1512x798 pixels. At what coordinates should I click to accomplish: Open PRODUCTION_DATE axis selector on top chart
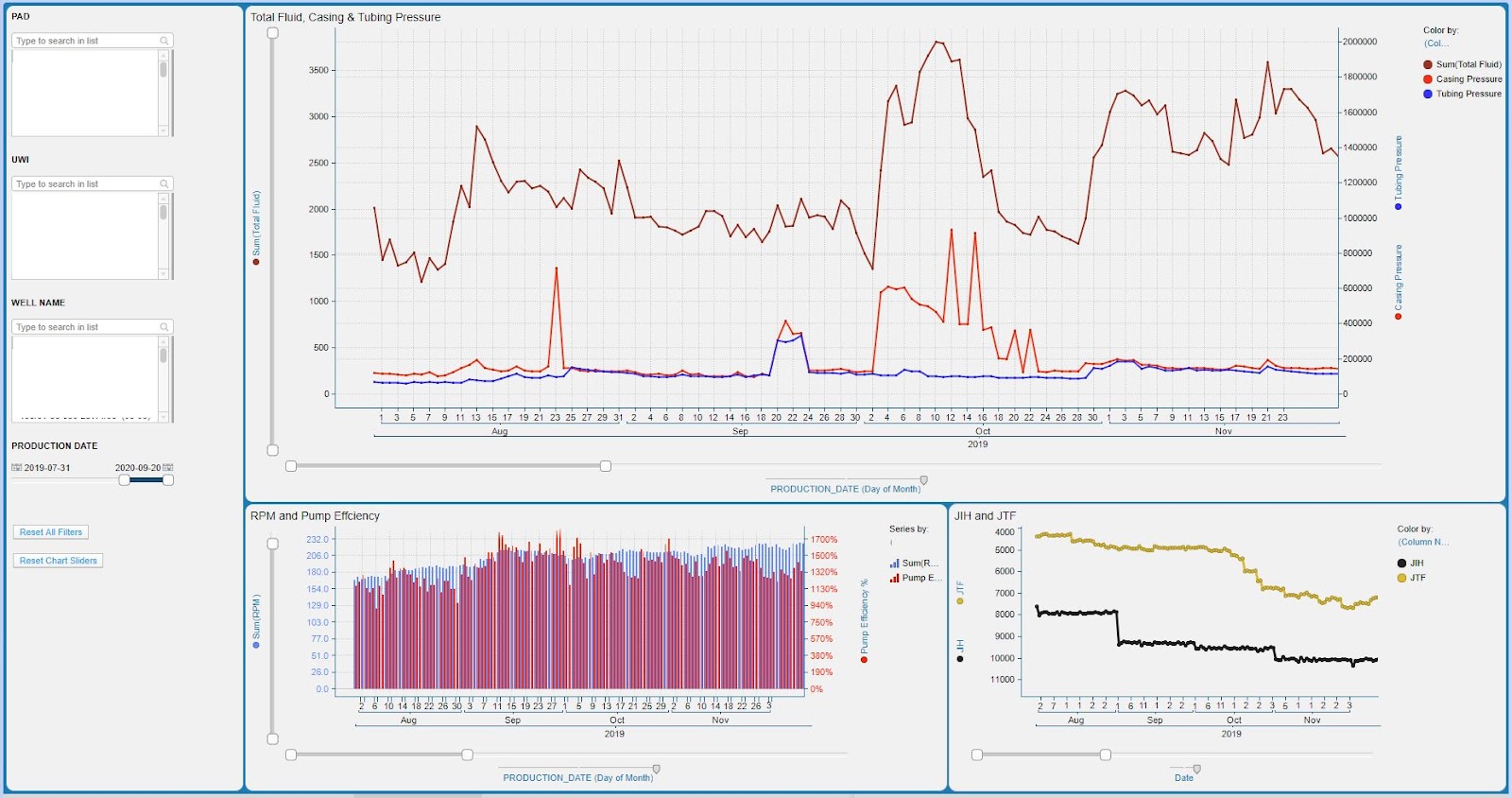(845, 489)
